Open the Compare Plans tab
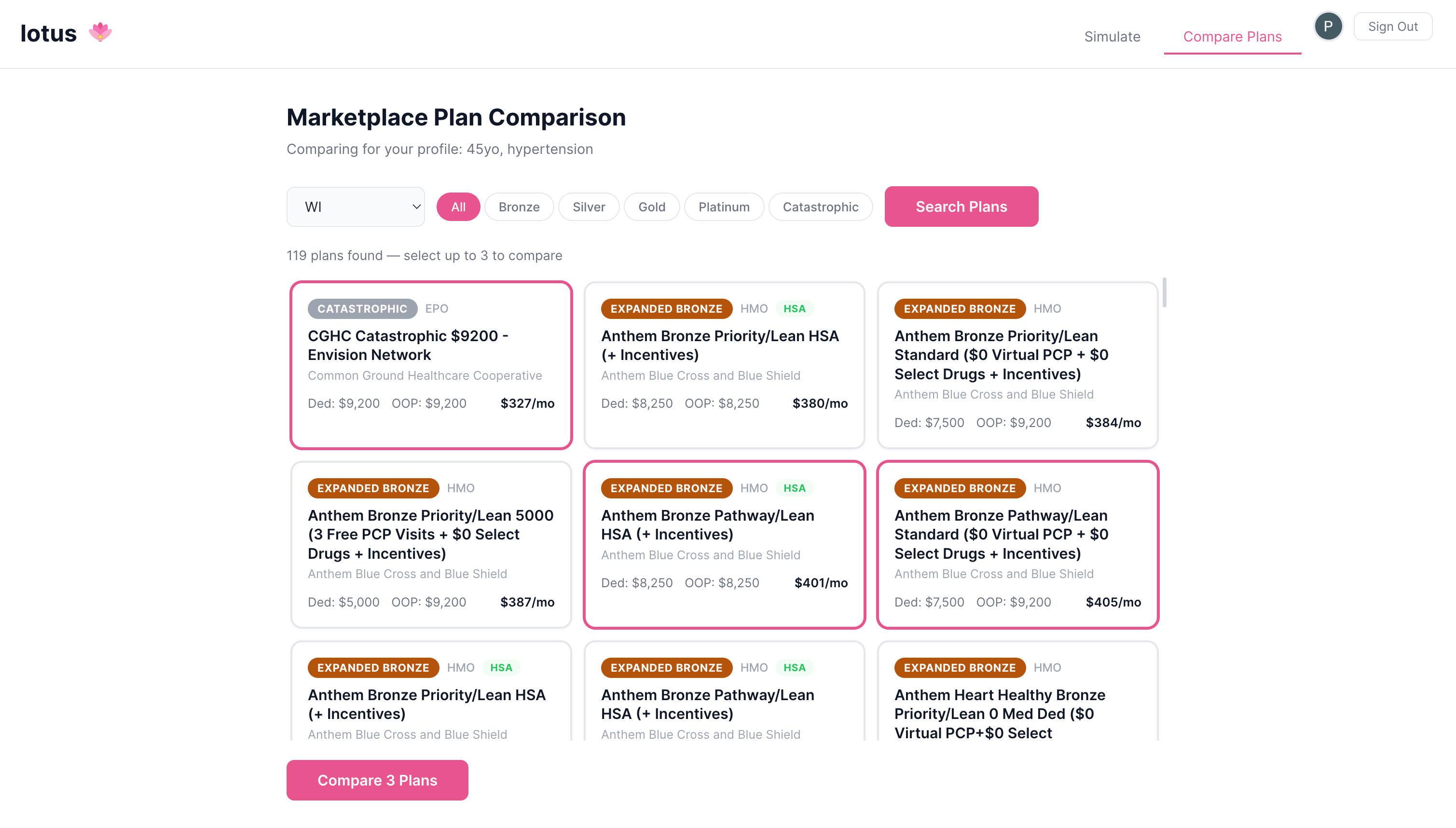This screenshot has width=1456, height=828. point(1233,37)
